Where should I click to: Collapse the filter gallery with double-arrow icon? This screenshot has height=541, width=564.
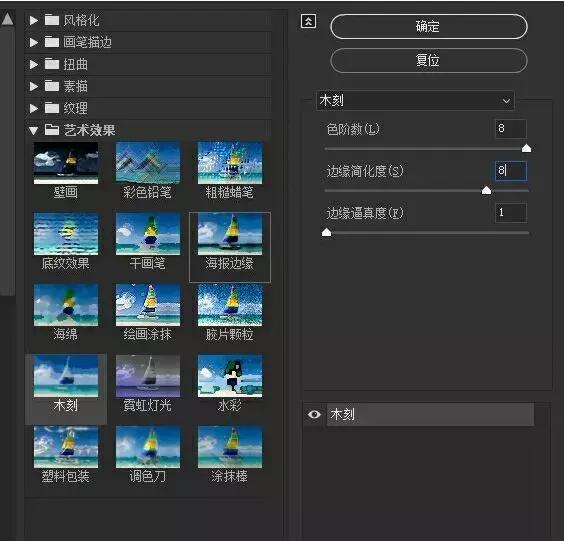coord(308,22)
